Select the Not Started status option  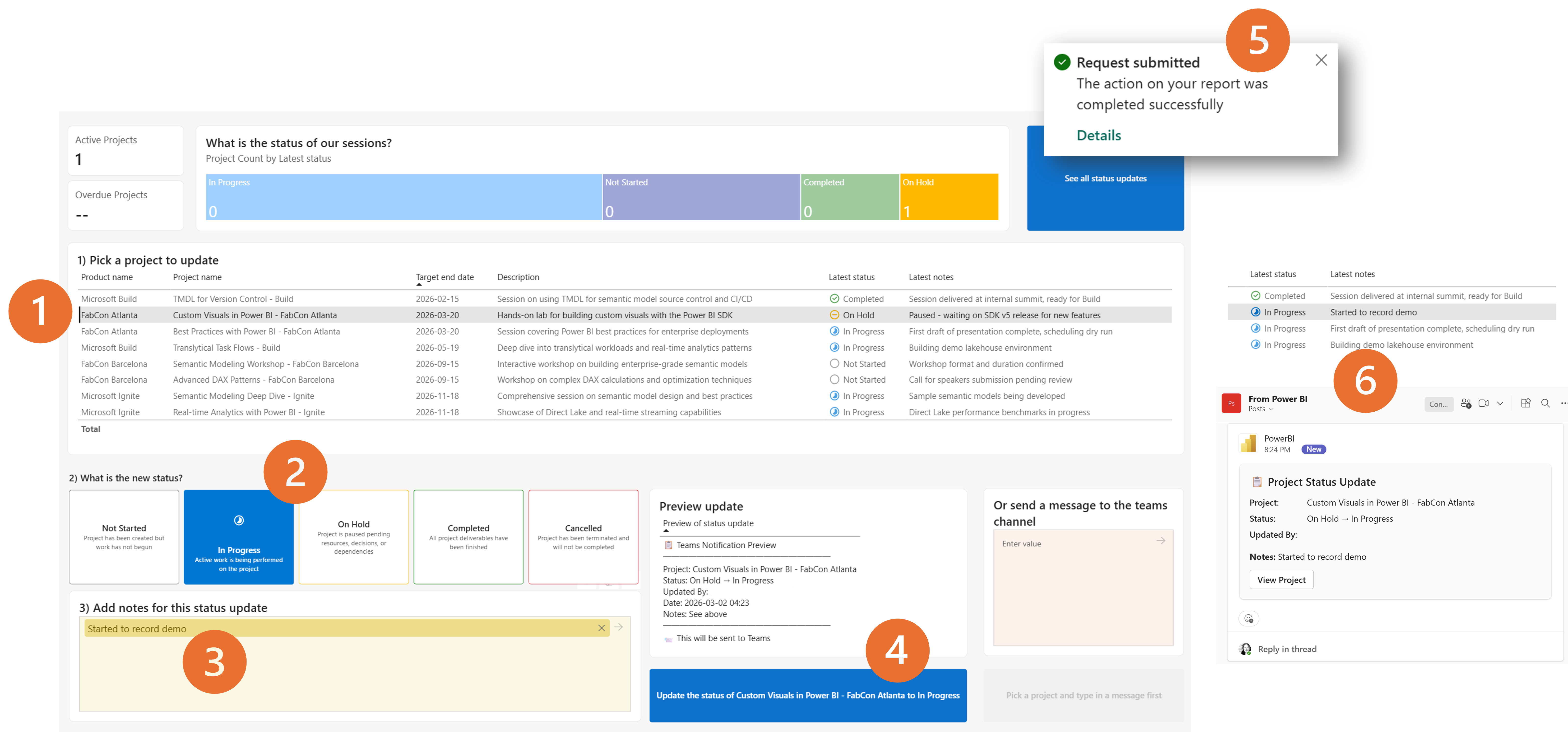pos(124,537)
